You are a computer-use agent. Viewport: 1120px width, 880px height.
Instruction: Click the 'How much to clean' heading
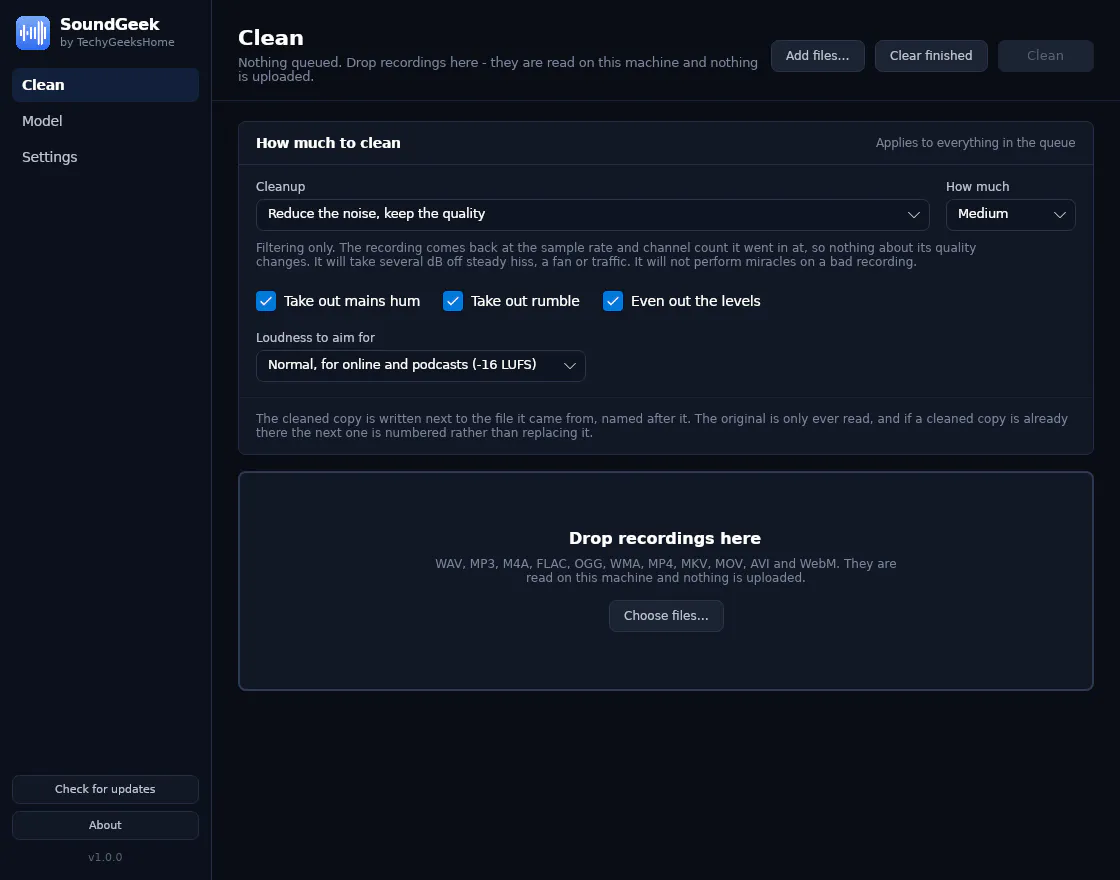tap(328, 143)
